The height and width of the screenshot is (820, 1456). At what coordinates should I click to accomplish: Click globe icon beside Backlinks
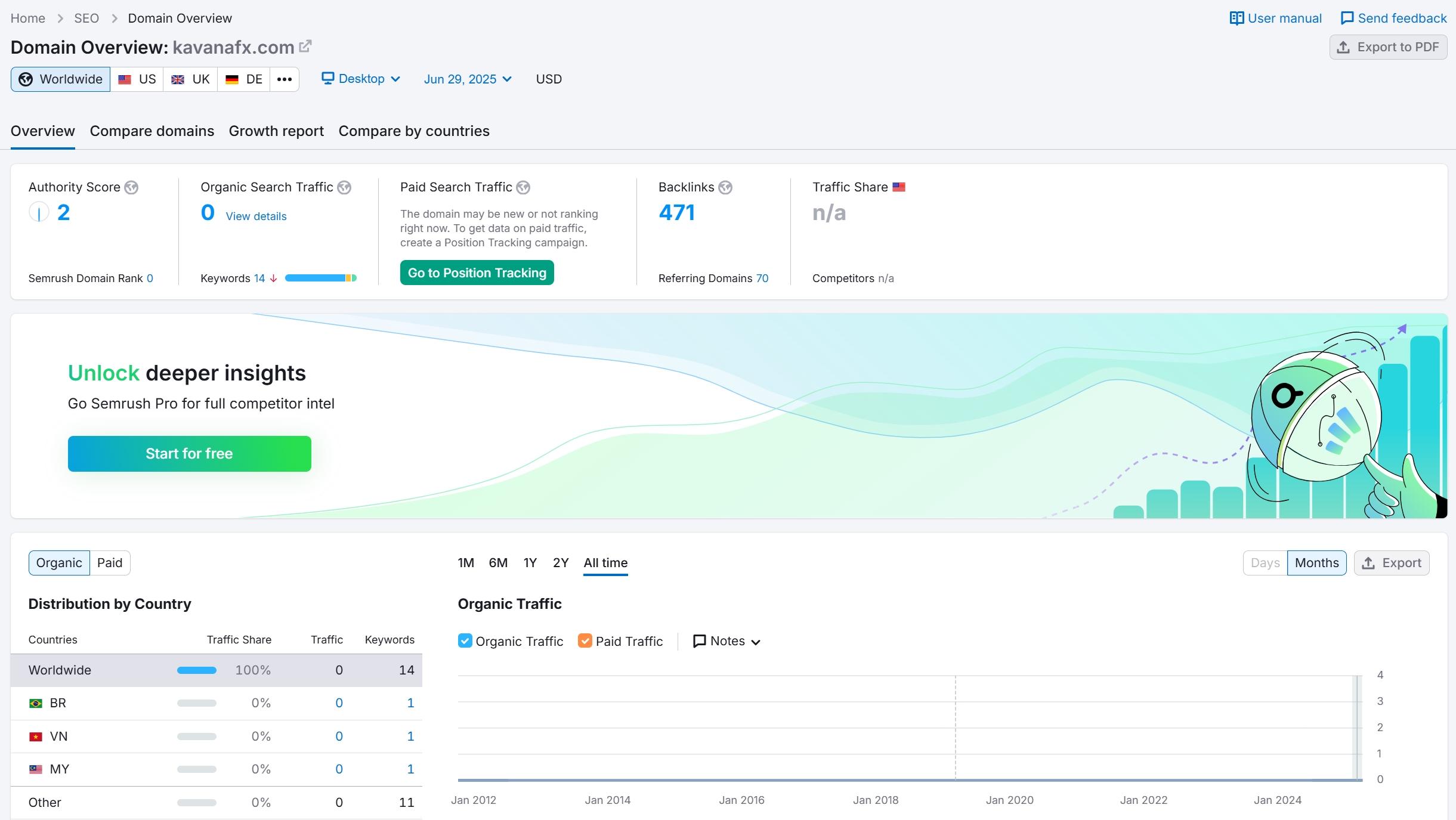[725, 187]
